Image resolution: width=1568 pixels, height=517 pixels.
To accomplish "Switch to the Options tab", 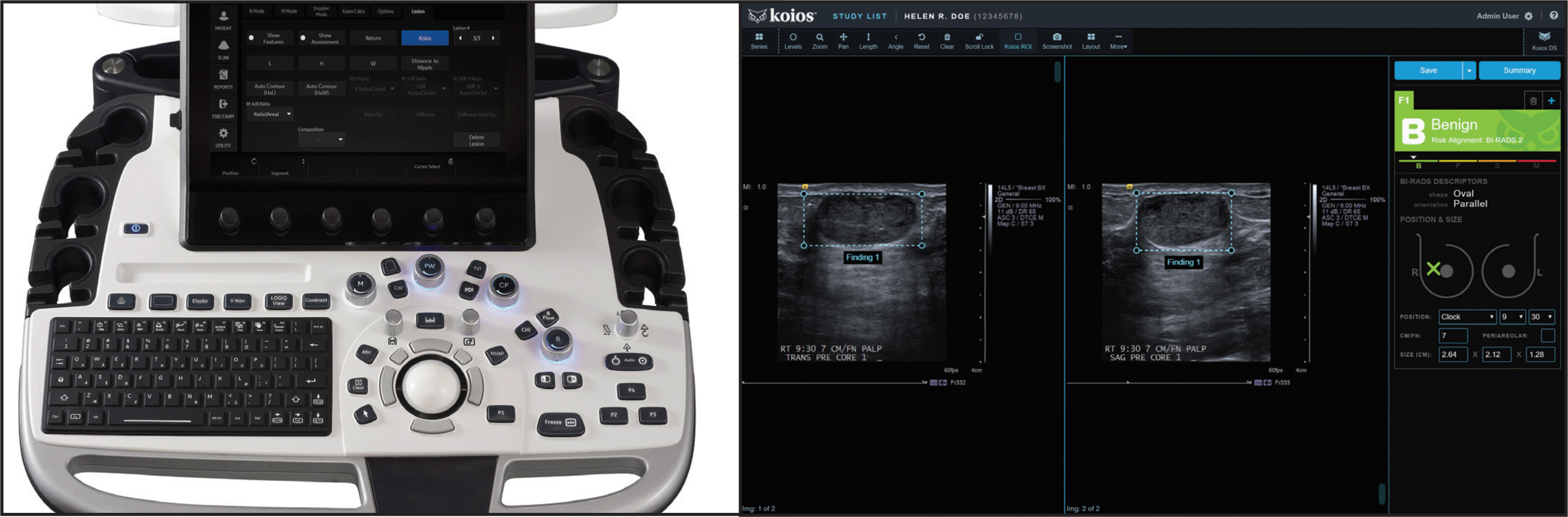I will [x=385, y=12].
